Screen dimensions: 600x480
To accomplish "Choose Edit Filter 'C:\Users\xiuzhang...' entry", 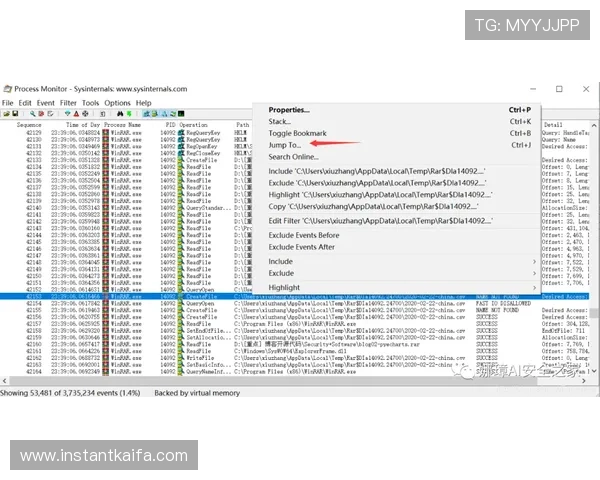I will pyautogui.click(x=396, y=221).
